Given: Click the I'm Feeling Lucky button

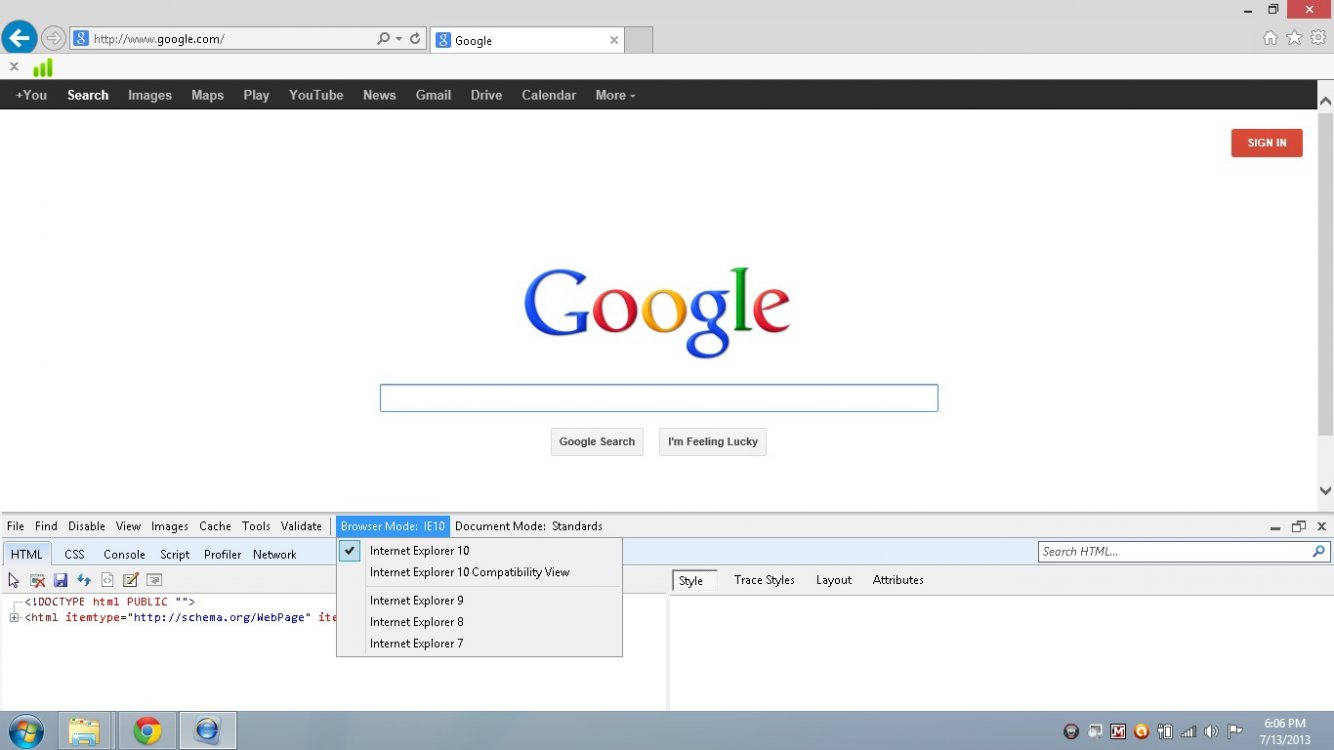Looking at the screenshot, I should (713, 442).
